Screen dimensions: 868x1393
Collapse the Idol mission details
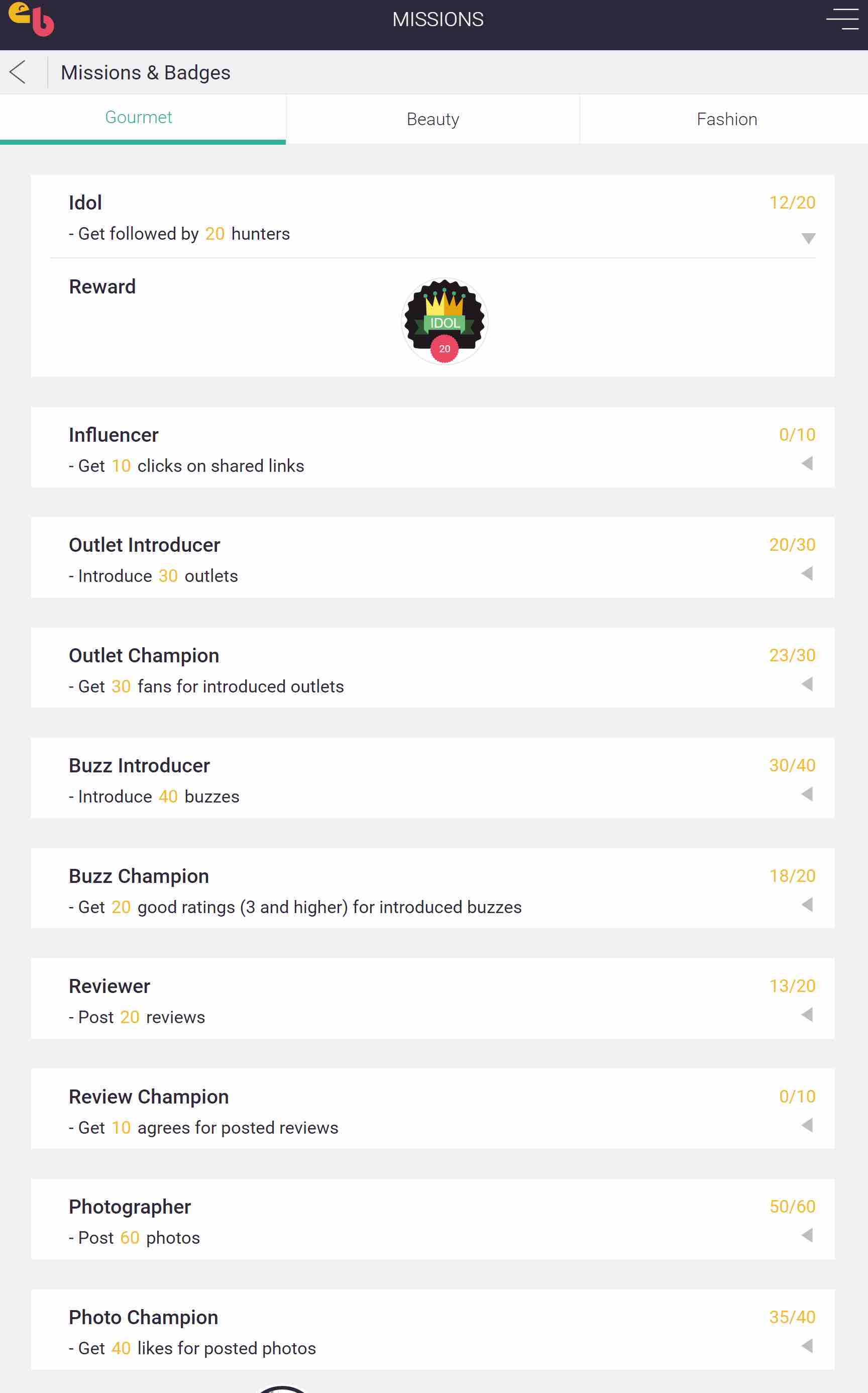coord(808,238)
